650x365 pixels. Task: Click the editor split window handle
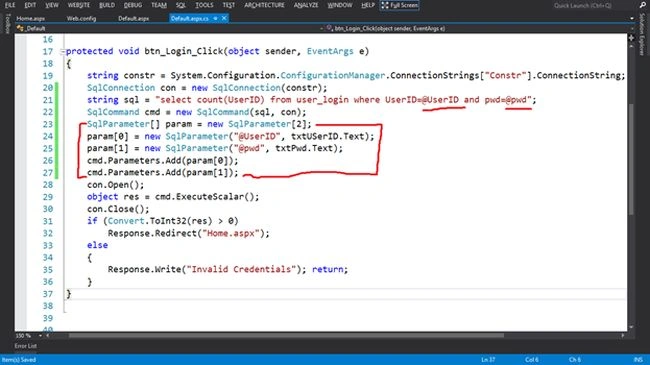(631, 38)
